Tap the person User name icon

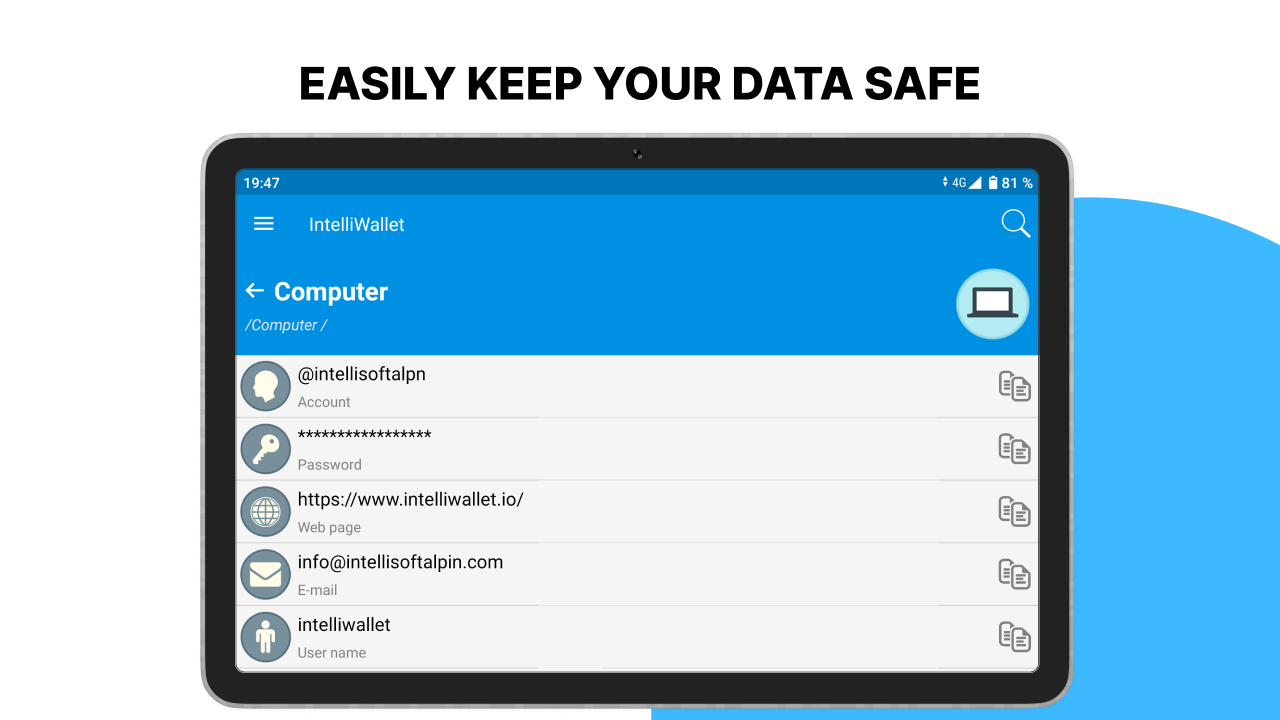tap(265, 637)
